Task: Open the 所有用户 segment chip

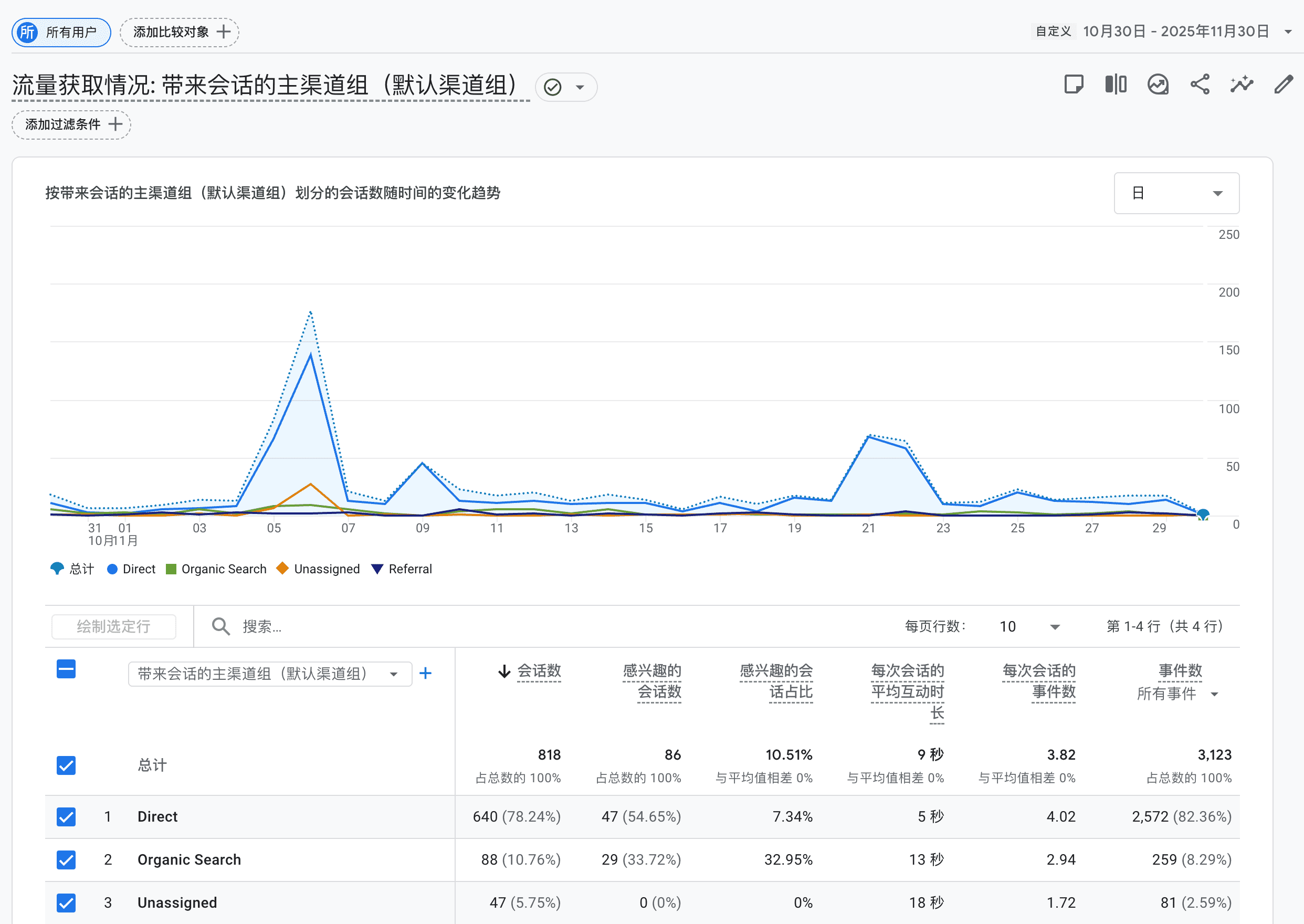Action: coord(61,33)
